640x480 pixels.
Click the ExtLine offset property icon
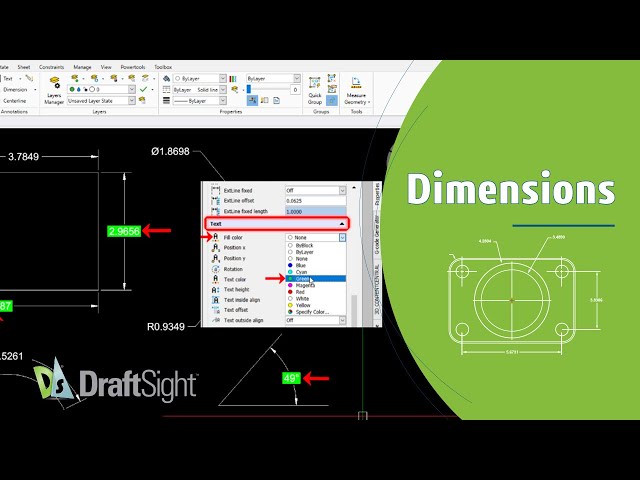pos(216,201)
